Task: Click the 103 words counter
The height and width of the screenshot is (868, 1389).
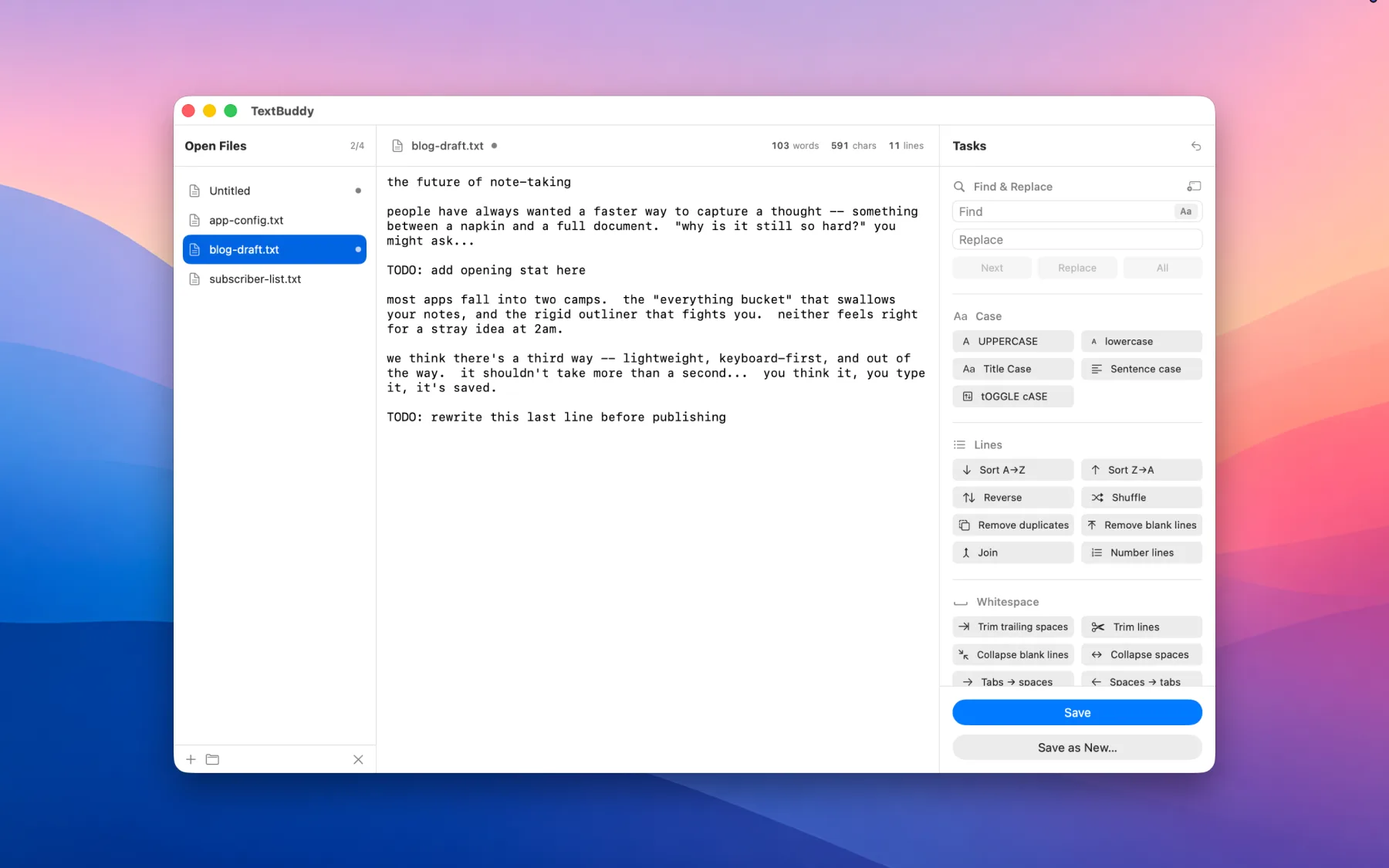Action: (x=795, y=146)
